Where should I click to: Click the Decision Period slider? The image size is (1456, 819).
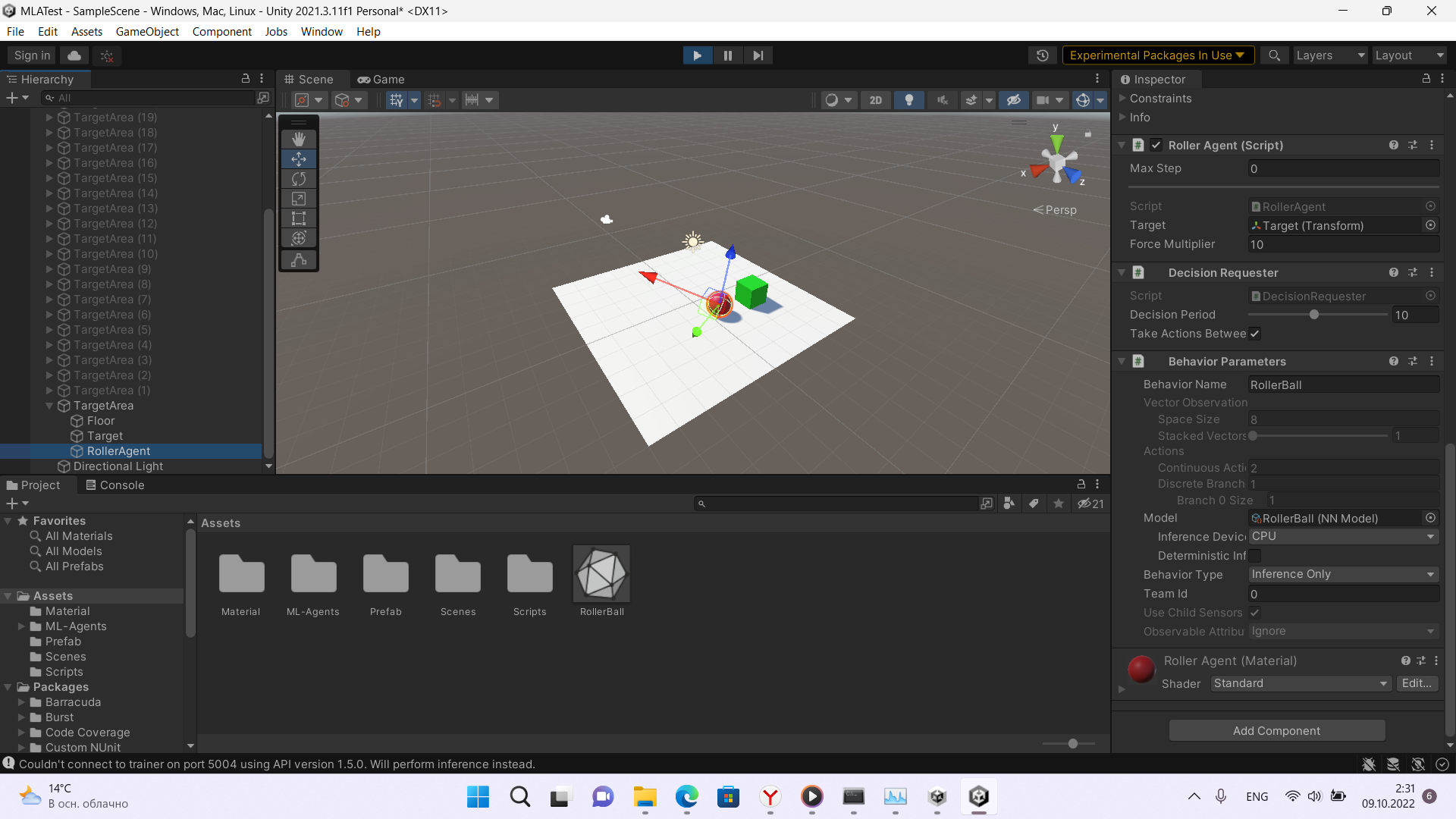pos(1317,315)
